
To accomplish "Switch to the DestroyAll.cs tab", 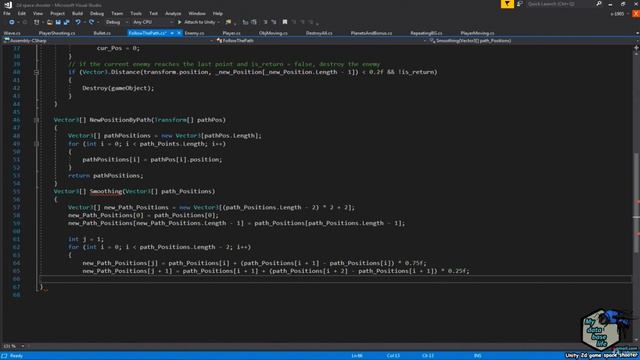I will [x=319, y=33].
